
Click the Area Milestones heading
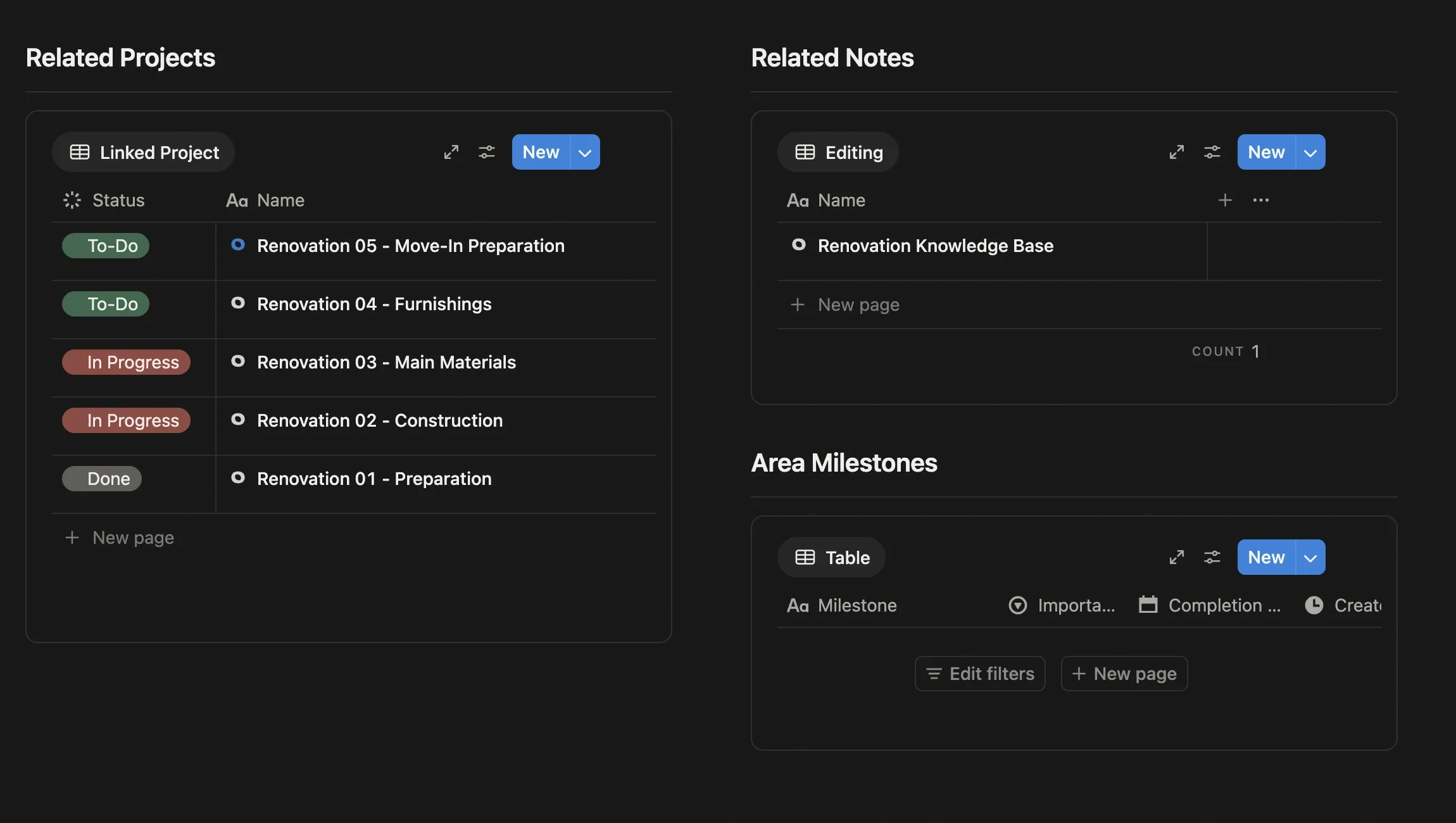(844, 463)
